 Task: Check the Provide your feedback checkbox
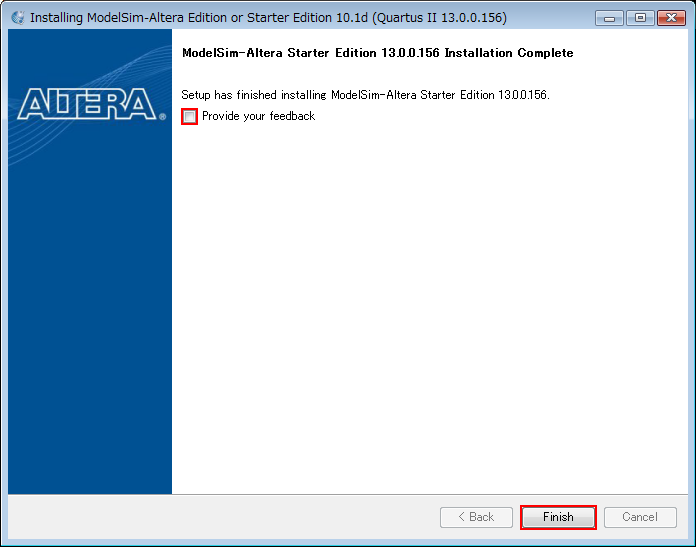click(x=190, y=117)
